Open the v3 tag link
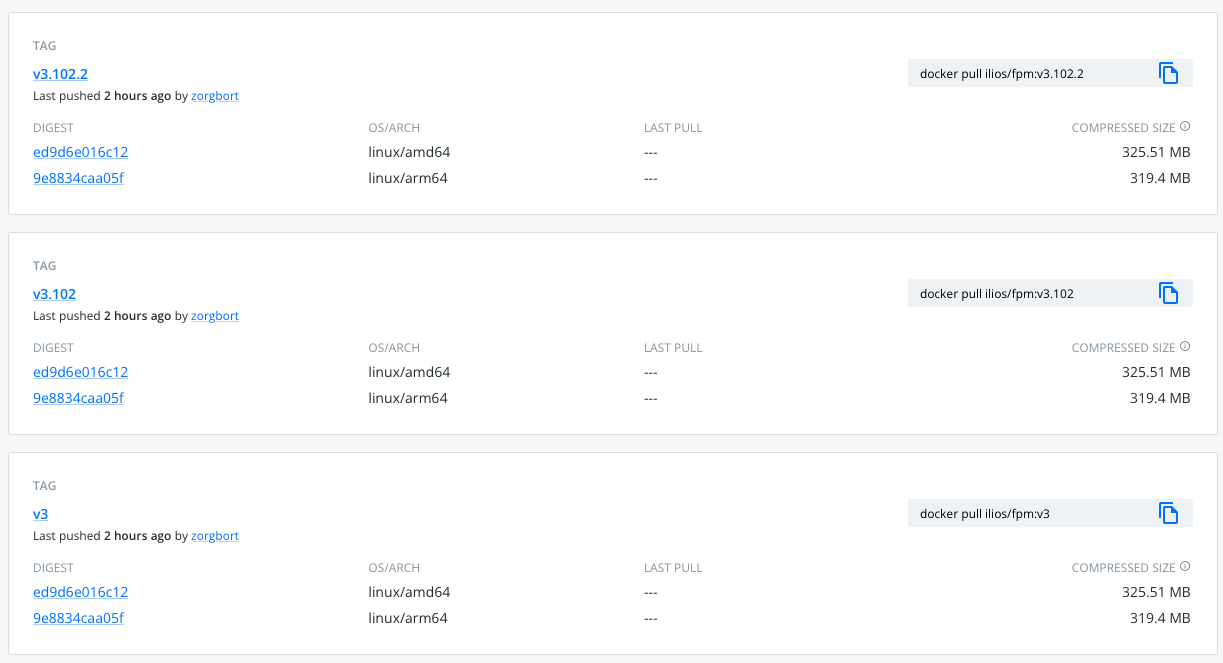The height and width of the screenshot is (663, 1223). pos(41,514)
